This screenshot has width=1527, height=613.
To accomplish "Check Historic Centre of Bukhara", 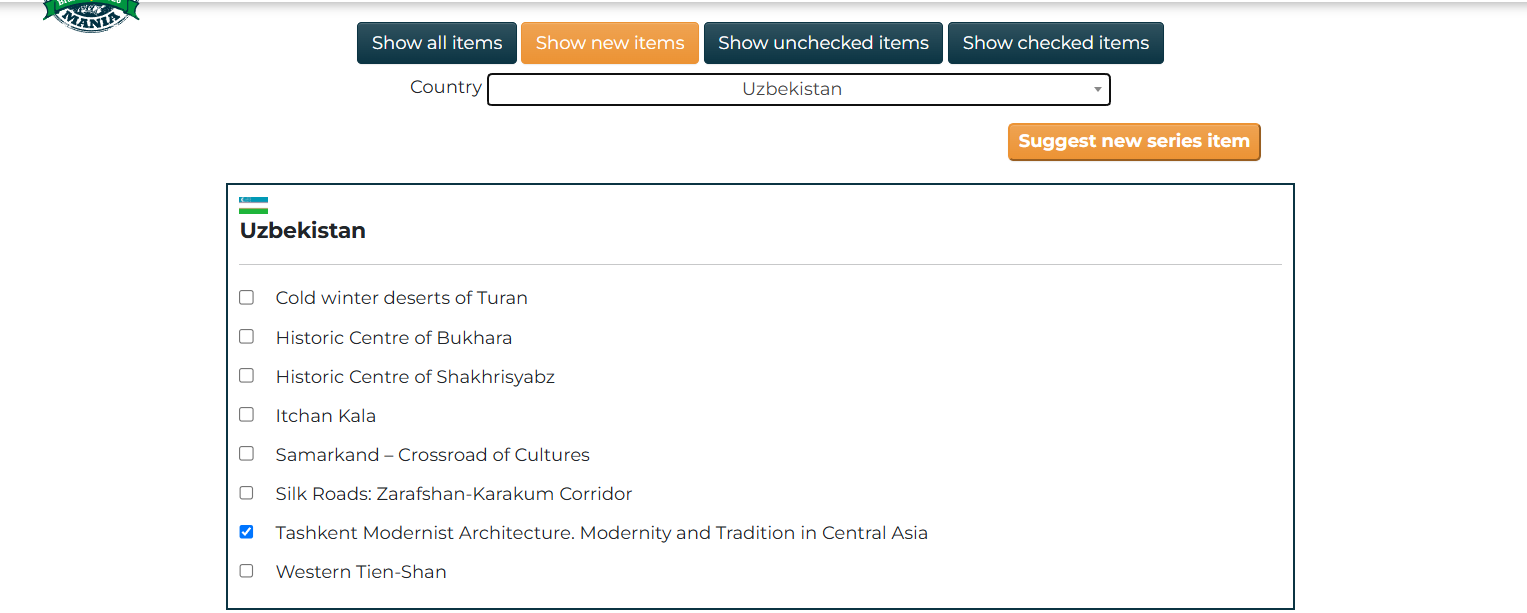I will coord(246,336).
